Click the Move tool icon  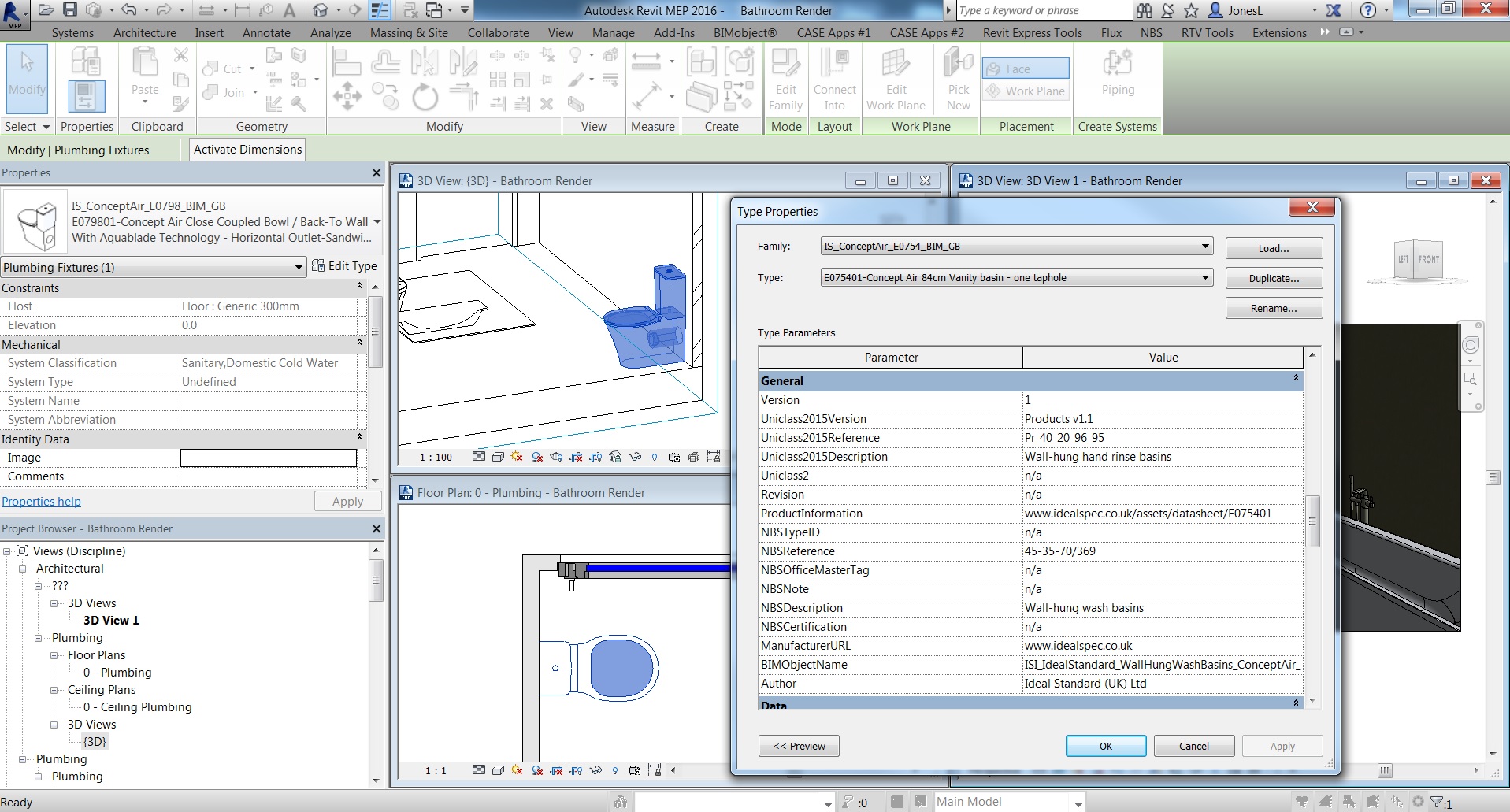[x=347, y=97]
